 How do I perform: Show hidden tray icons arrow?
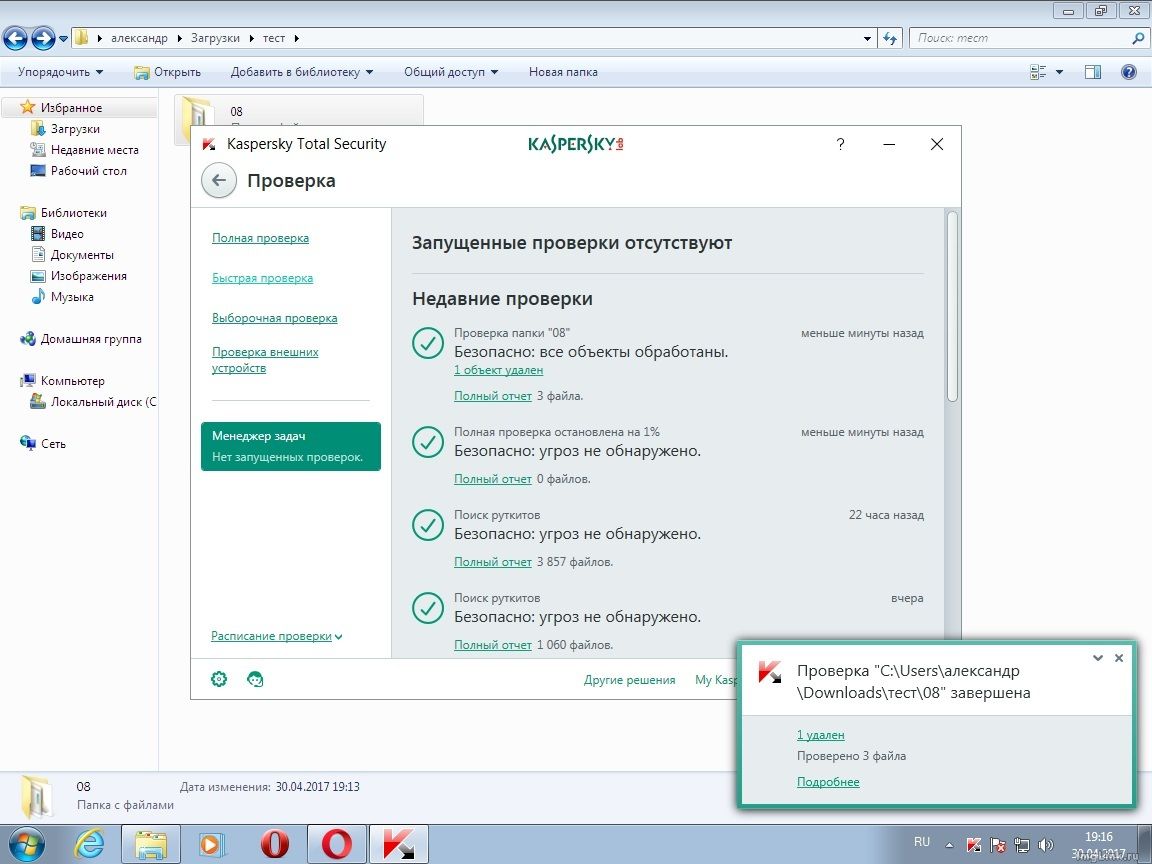click(x=949, y=846)
